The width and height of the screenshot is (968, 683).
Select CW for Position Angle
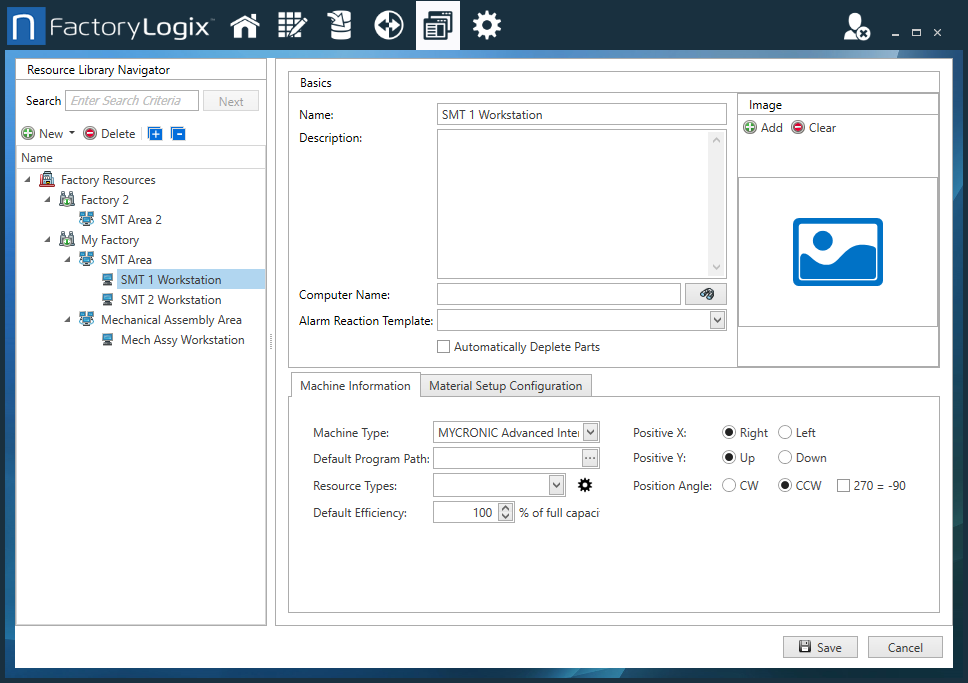pyautogui.click(x=728, y=485)
